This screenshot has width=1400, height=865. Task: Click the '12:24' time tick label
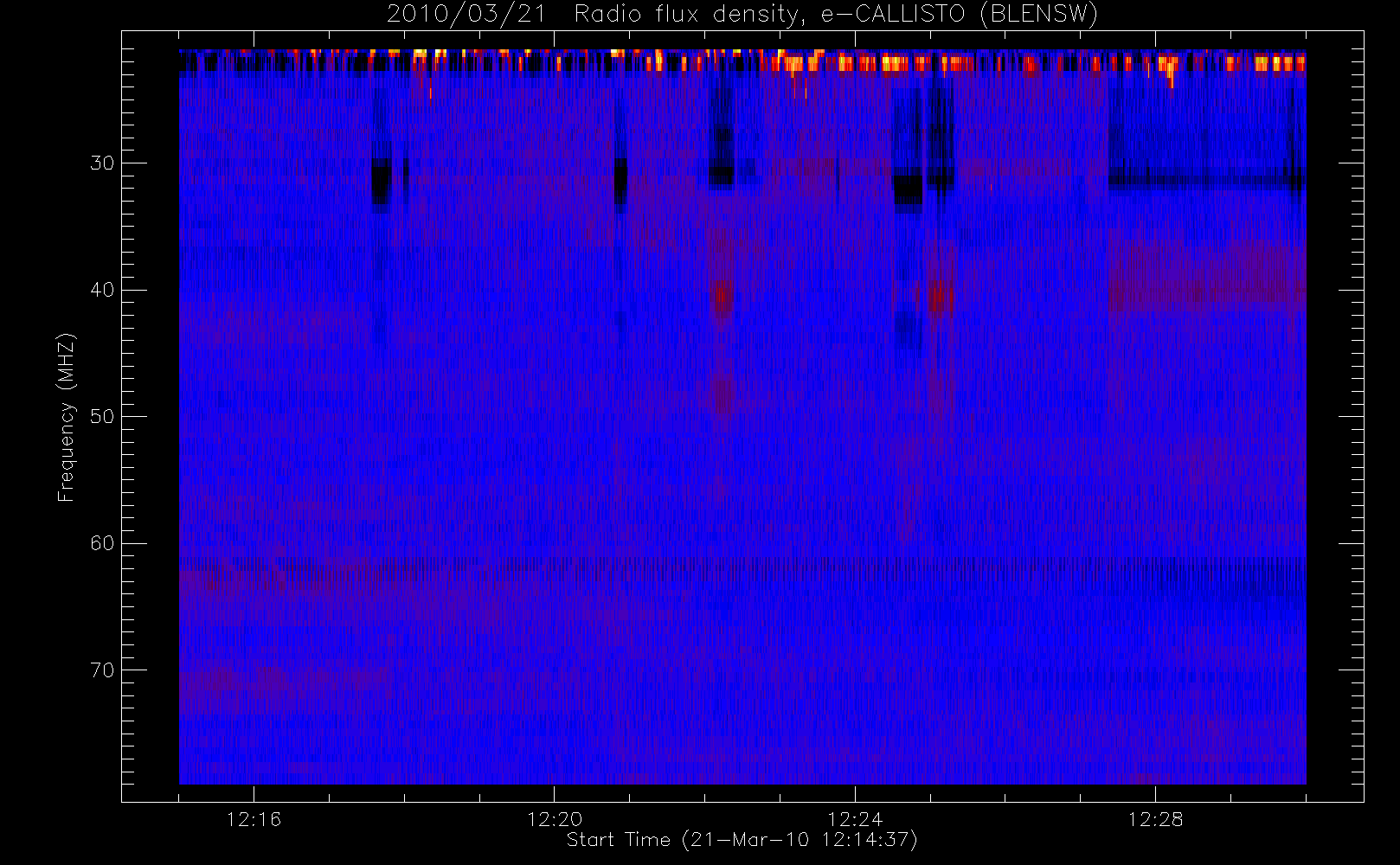coord(855,819)
